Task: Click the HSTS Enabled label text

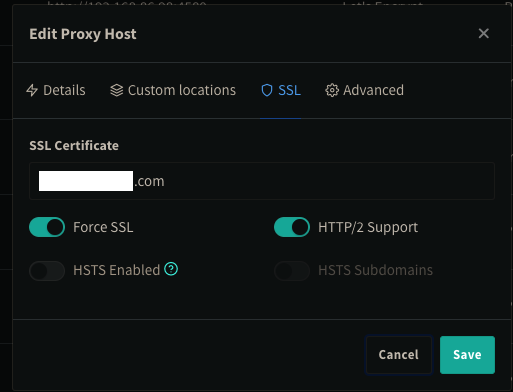Action: pyautogui.click(x=117, y=270)
